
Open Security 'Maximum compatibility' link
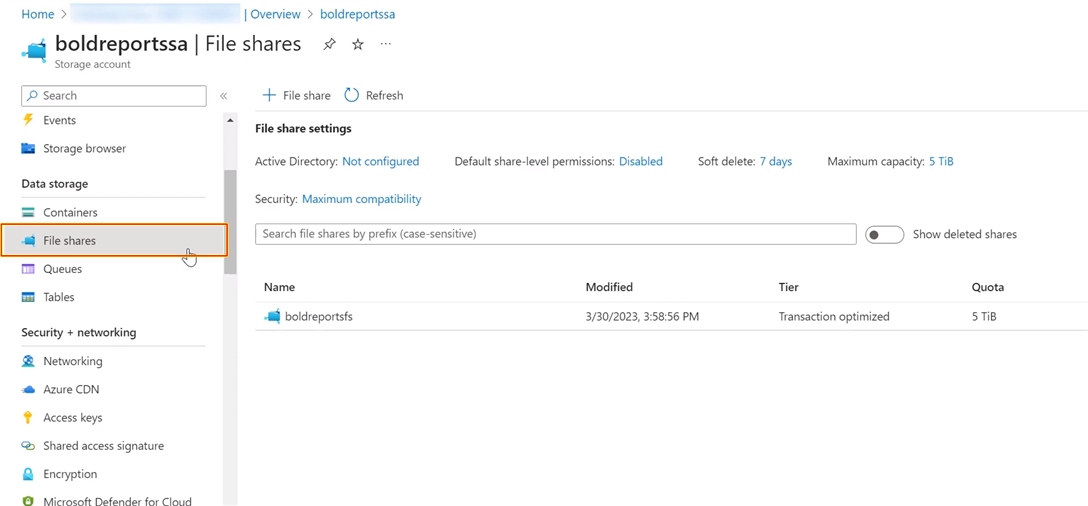(x=362, y=199)
